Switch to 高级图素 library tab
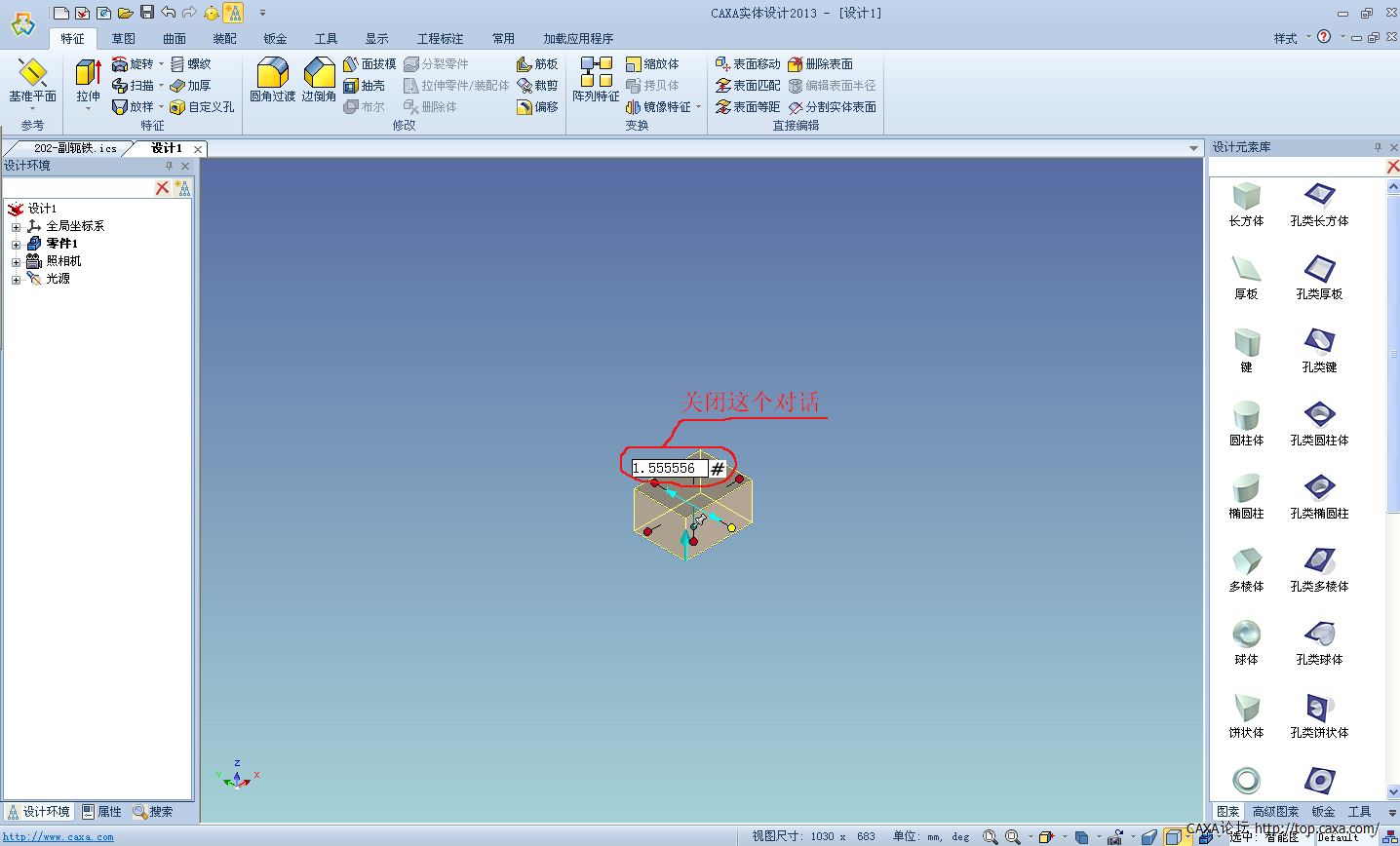1400x846 pixels. click(x=1276, y=811)
